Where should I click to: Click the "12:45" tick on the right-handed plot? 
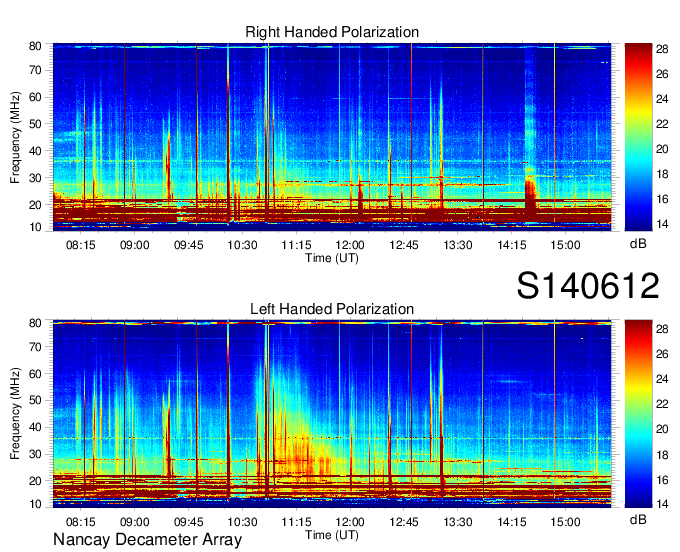[x=404, y=245]
